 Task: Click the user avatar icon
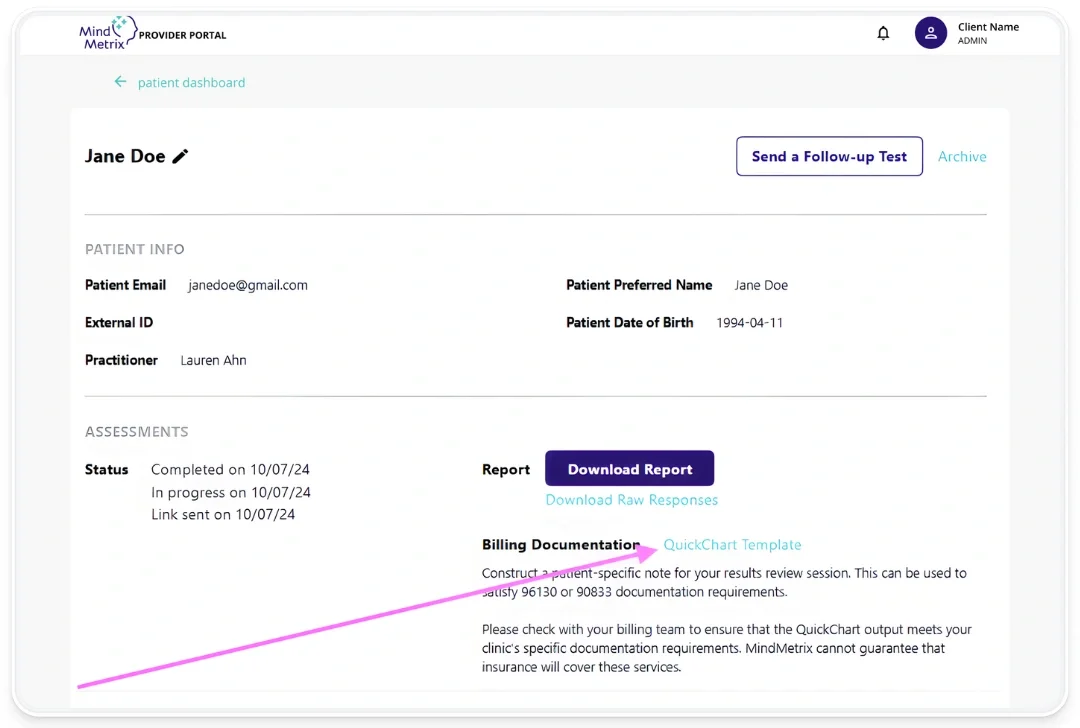click(930, 33)
